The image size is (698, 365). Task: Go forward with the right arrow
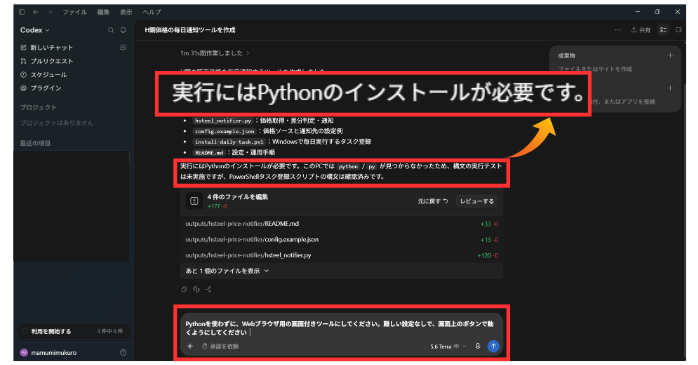point(49,12)
